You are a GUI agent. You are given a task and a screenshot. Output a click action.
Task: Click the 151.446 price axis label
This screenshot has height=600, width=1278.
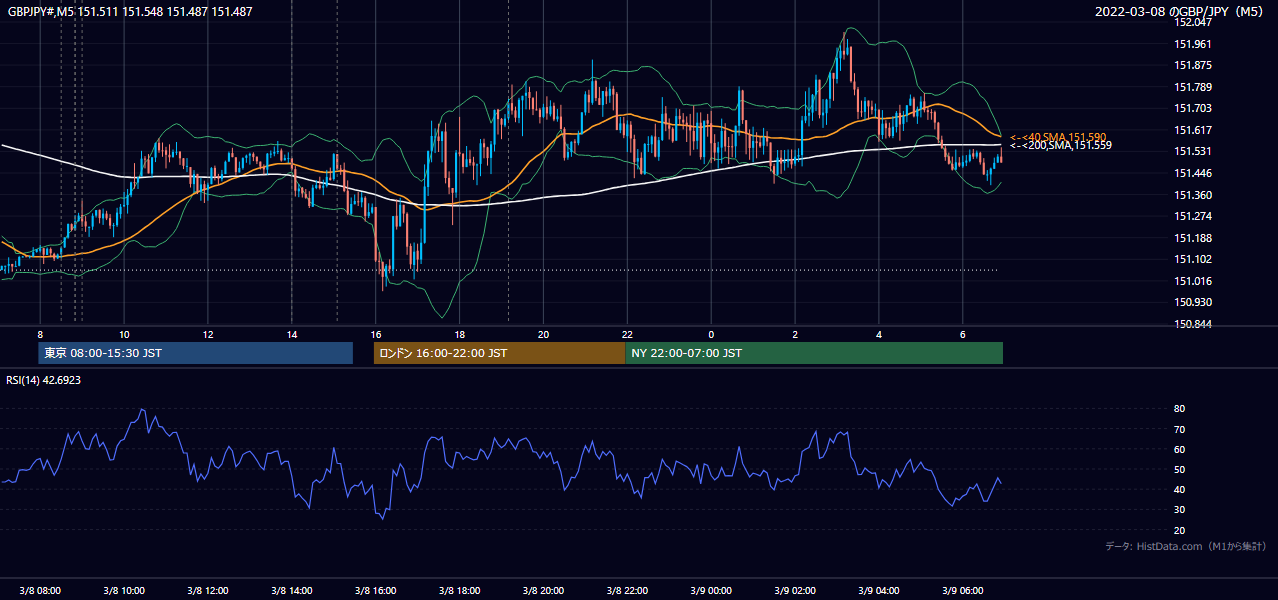[x=1194, y=174]
